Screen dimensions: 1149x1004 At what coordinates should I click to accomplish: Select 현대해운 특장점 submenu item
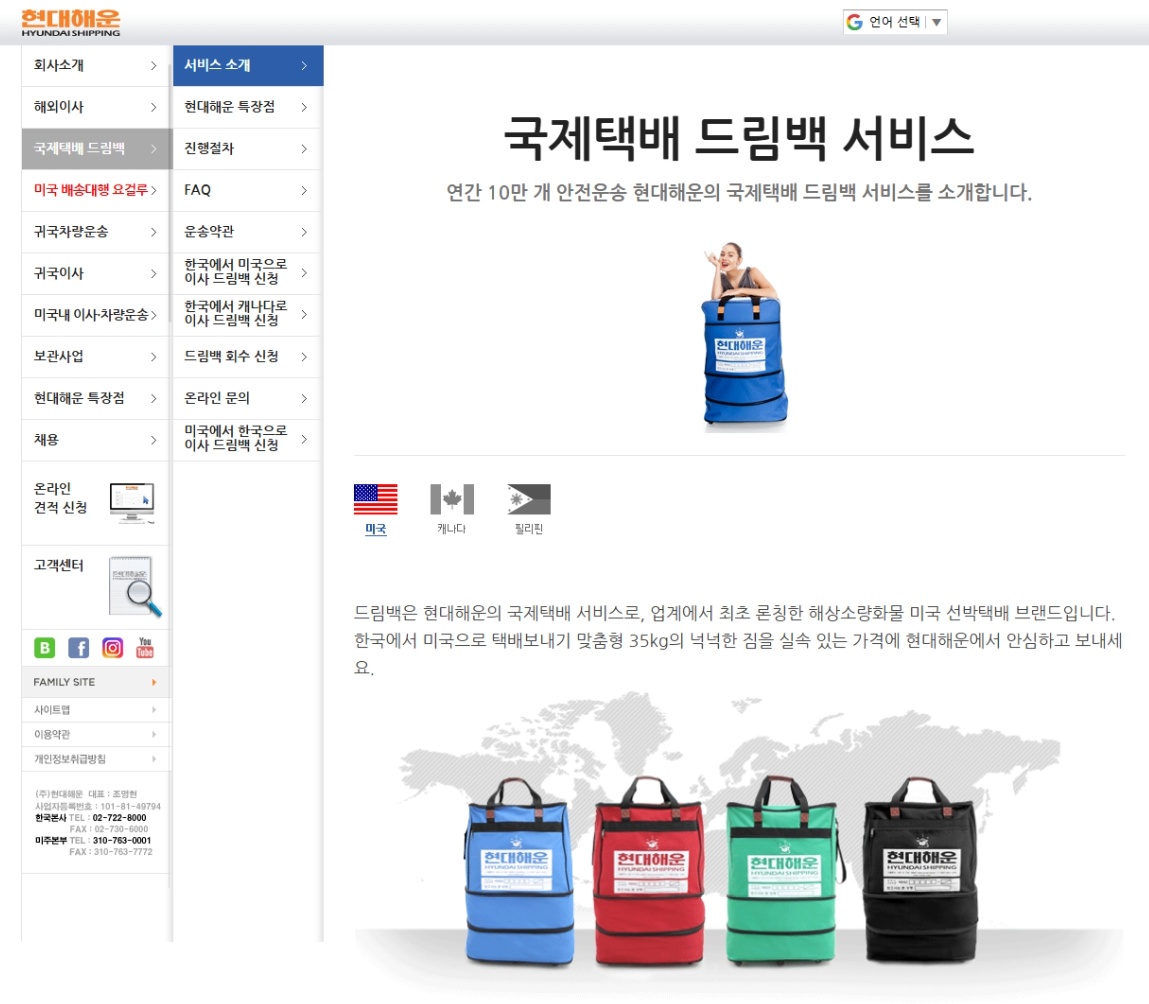248,107
